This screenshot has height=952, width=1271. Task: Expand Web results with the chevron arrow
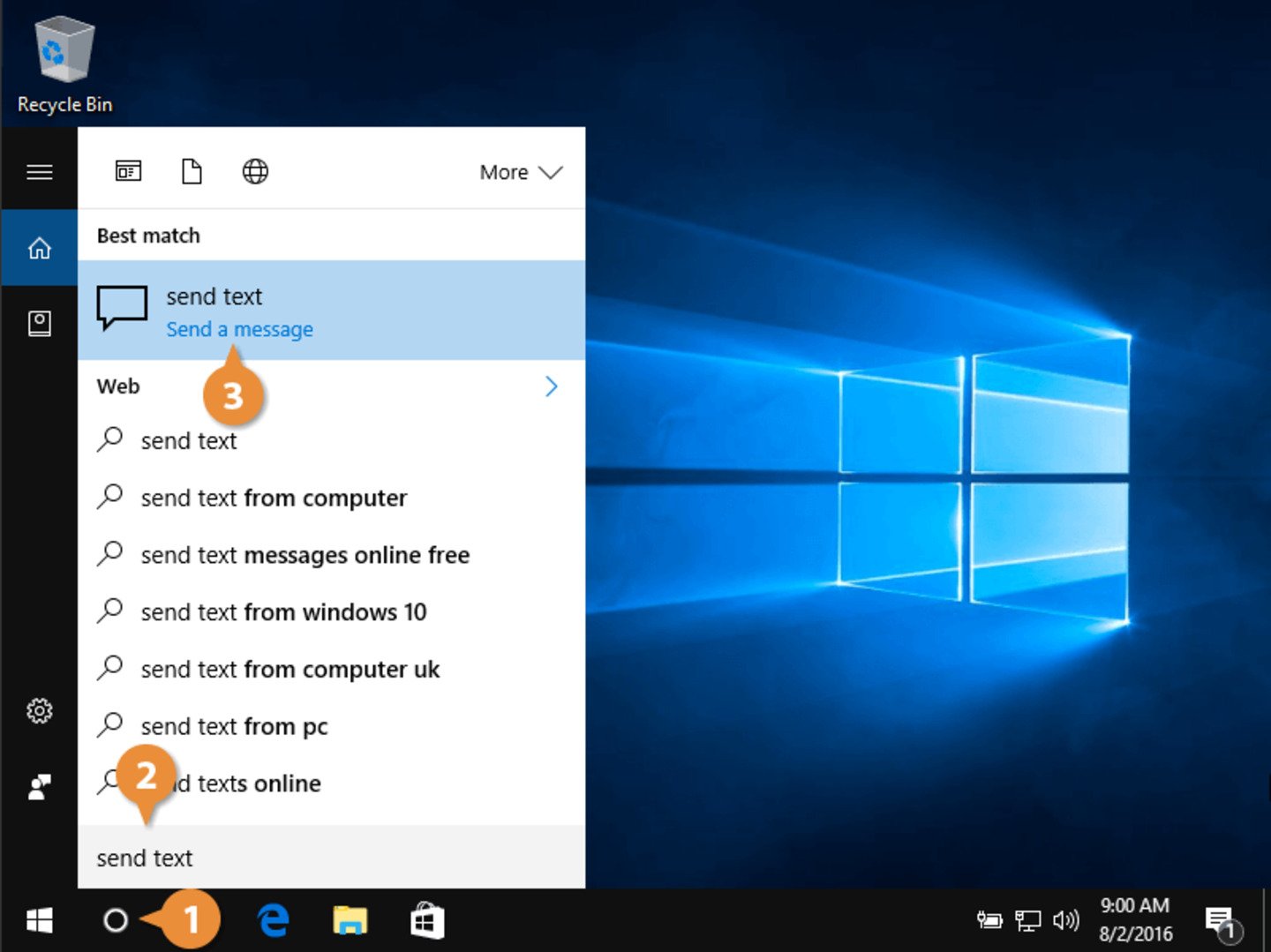(552, 386)
